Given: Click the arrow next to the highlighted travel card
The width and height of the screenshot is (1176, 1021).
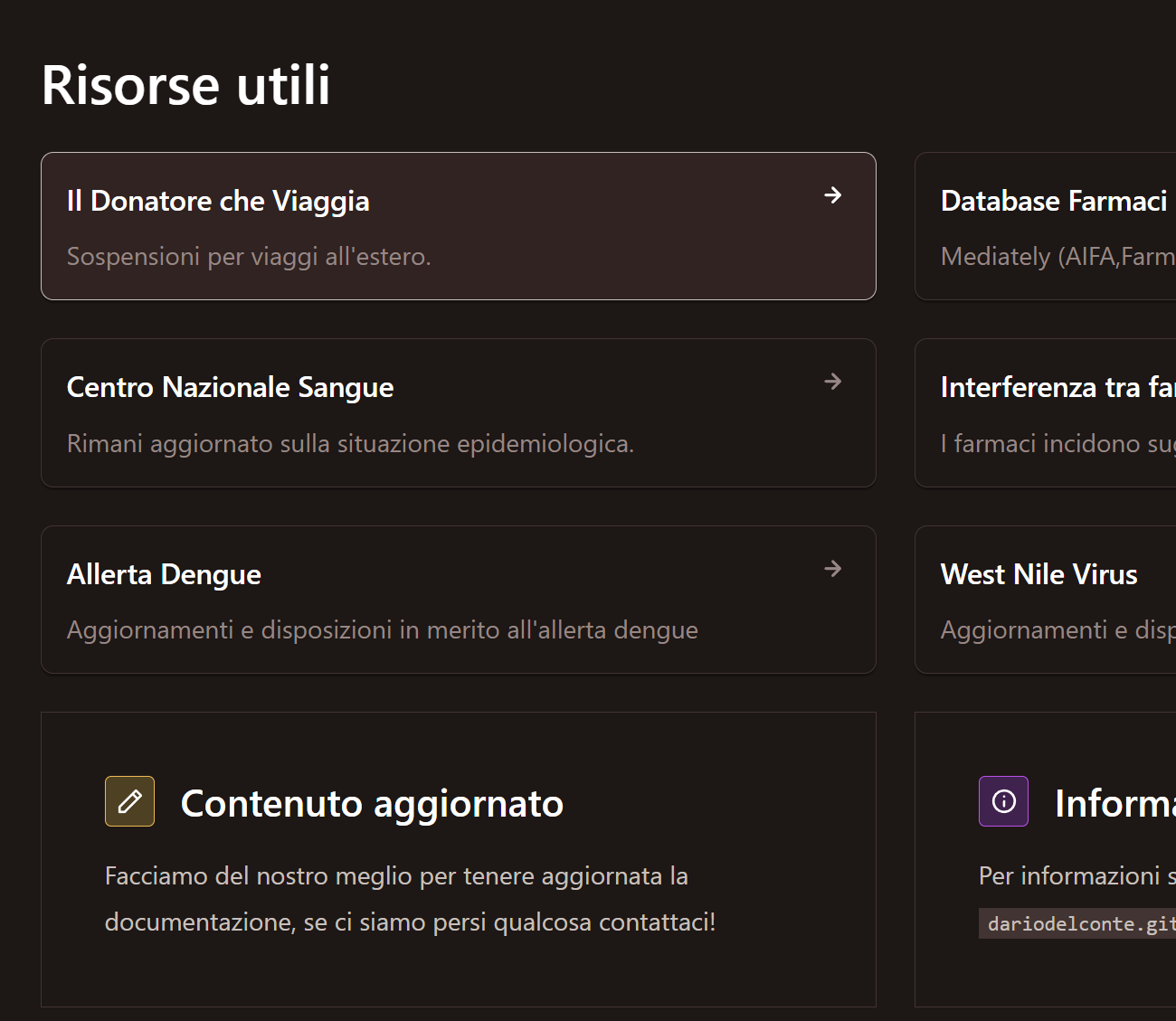Looking at the screenshot, I should [832, 195].
